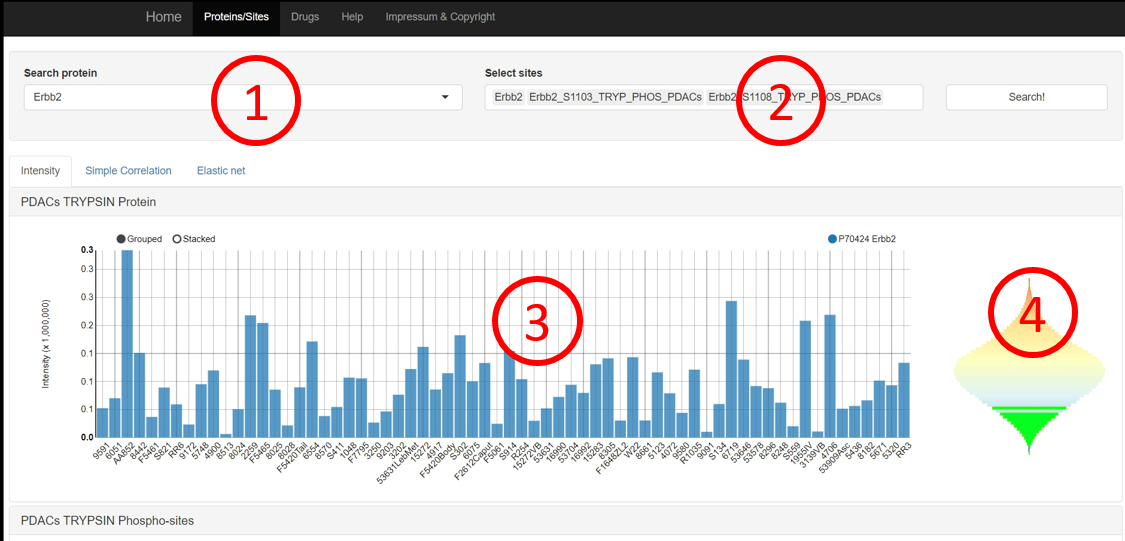
Task: Go to the Home link
Action: point(164,17)
